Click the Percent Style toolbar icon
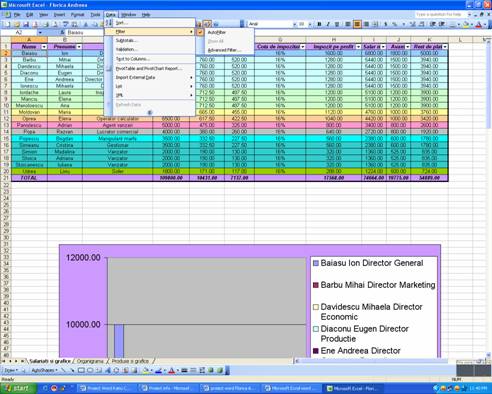This screenshot has width=492, height=394. click(395, 24)
